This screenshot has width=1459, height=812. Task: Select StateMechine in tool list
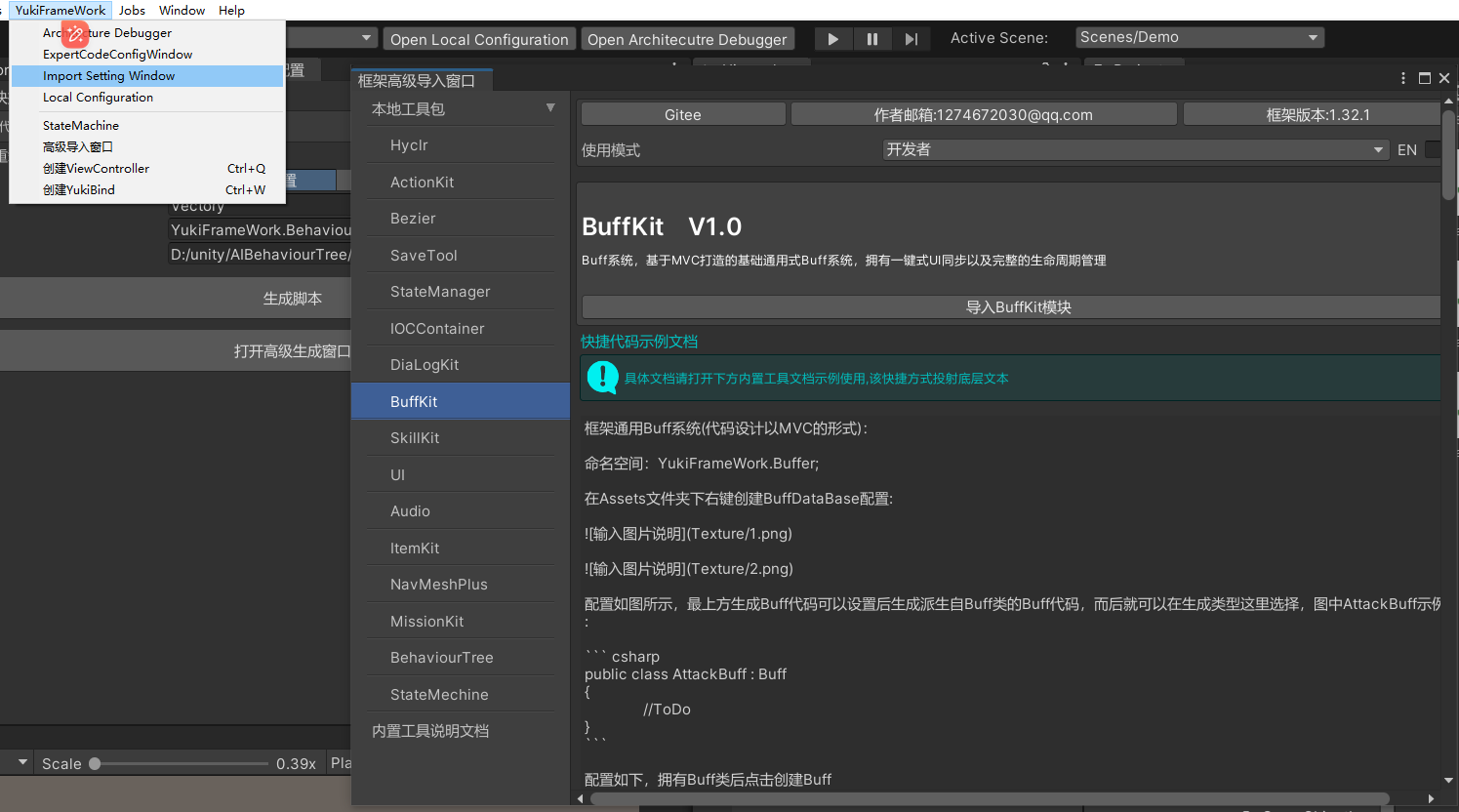[x=461, y=694]
